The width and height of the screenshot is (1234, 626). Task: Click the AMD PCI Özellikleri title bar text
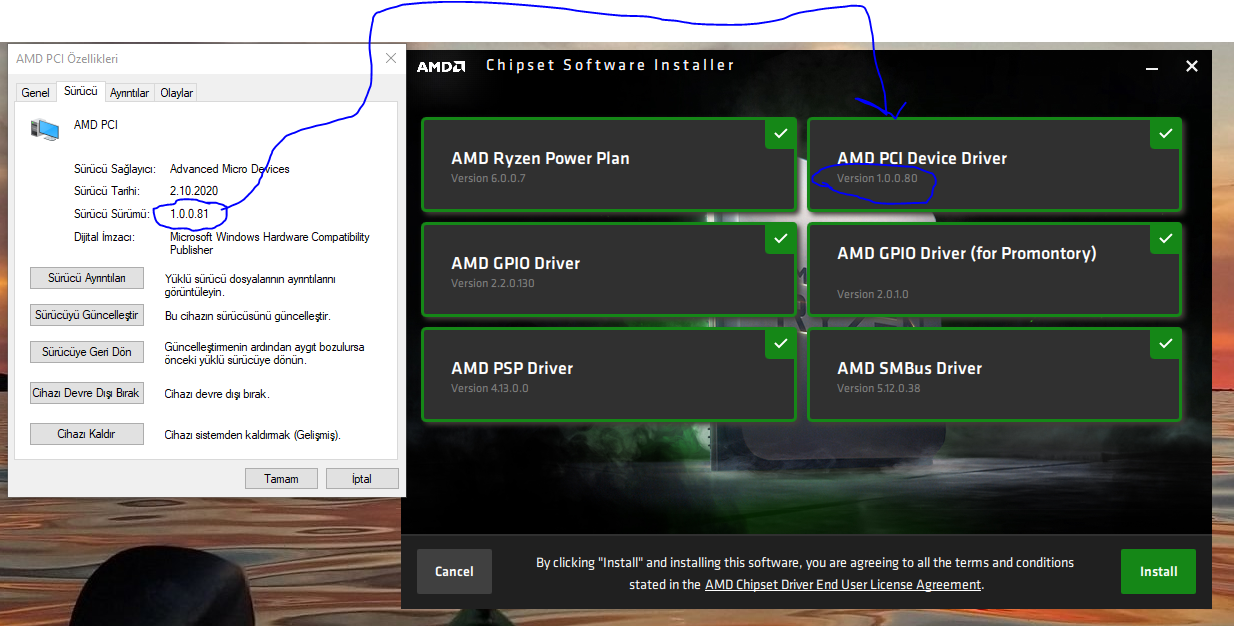pos(67,60)
